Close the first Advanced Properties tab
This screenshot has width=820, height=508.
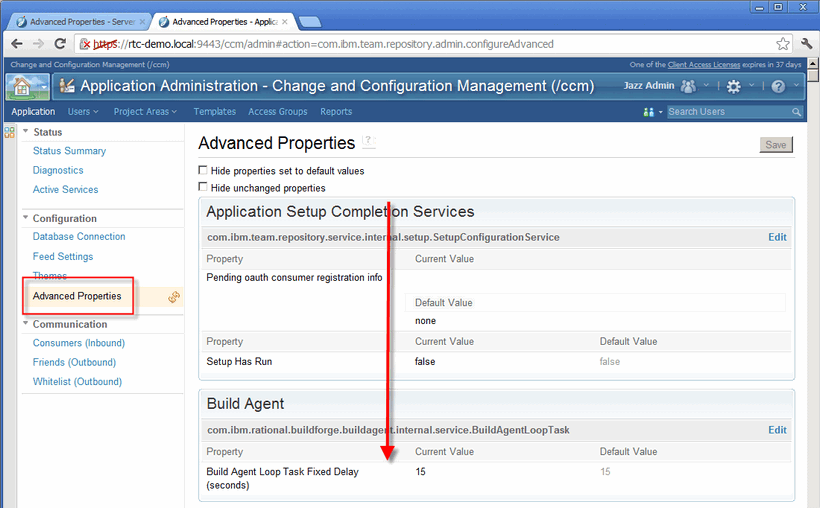[142, 22]
